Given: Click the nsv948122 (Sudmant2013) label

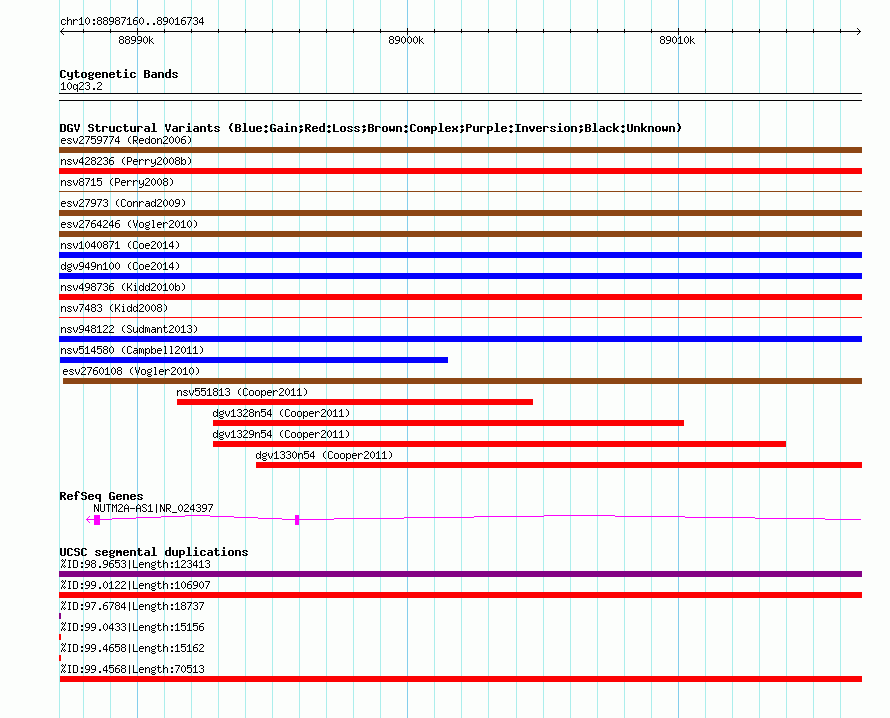Looking at the screenshot, I should coord(129,329).
